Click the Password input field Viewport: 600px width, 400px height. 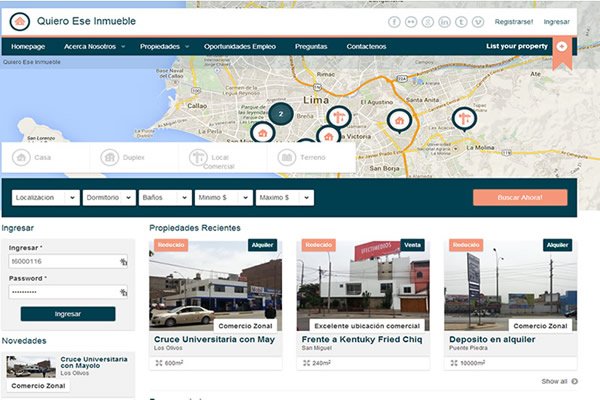(x=62, y=291)
